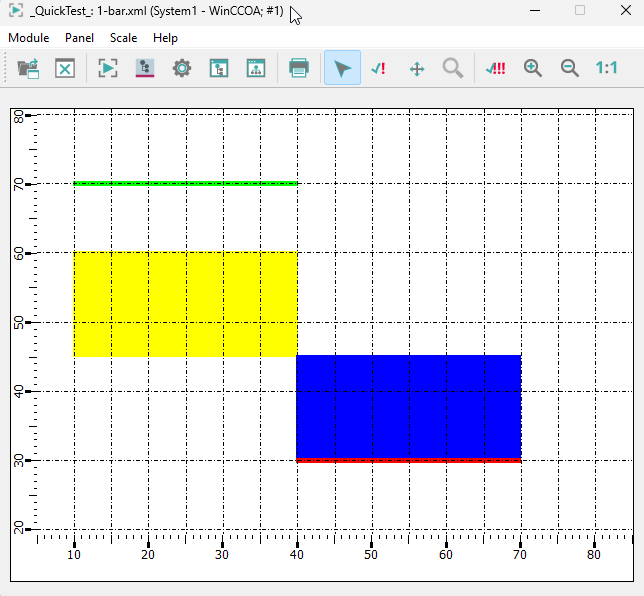Open the Module menu
Image resolution: width=644 pixels, height=596 pixels.
[x=29, y=38]
